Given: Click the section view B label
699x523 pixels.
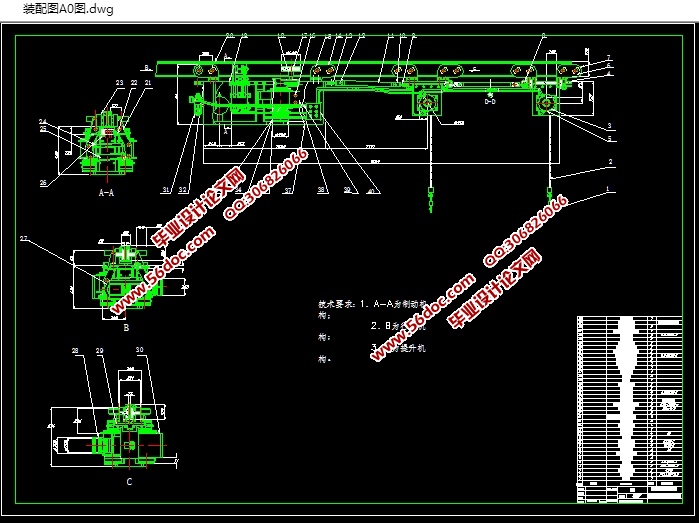Looking at the screenshot, I should point(126,327).
